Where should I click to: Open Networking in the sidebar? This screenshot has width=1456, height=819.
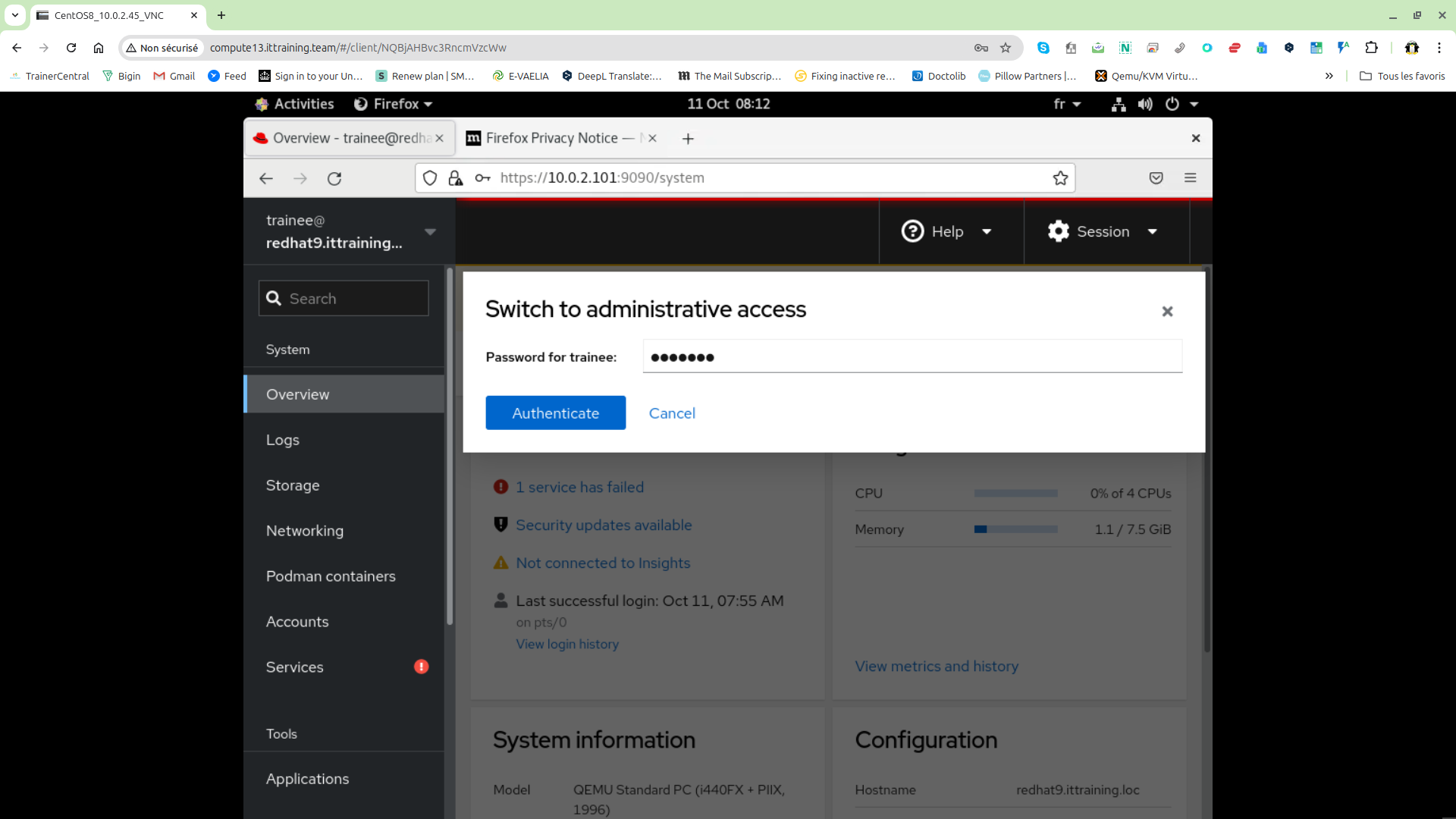pyautogui.click(x=344, y=531)
